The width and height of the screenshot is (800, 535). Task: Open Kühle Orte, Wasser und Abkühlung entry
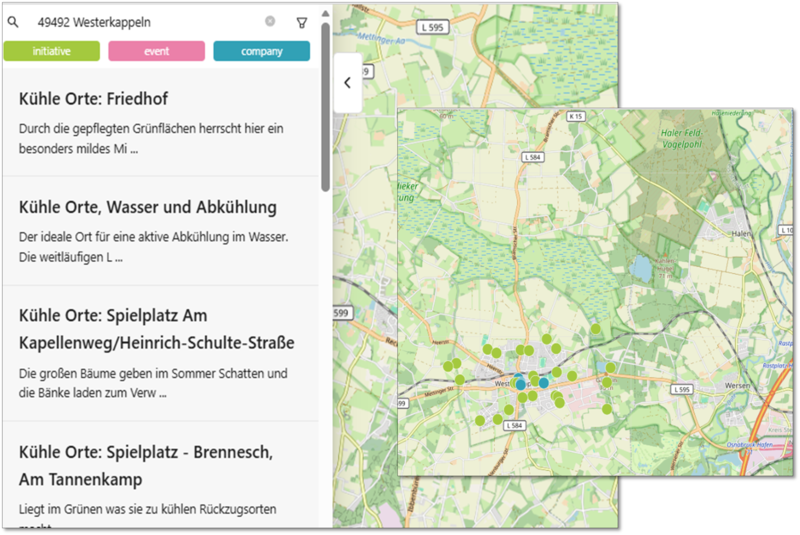pos(161,231)
